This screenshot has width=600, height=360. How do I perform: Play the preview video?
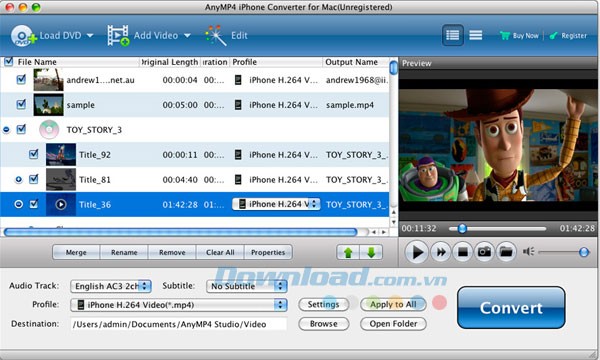416,252
